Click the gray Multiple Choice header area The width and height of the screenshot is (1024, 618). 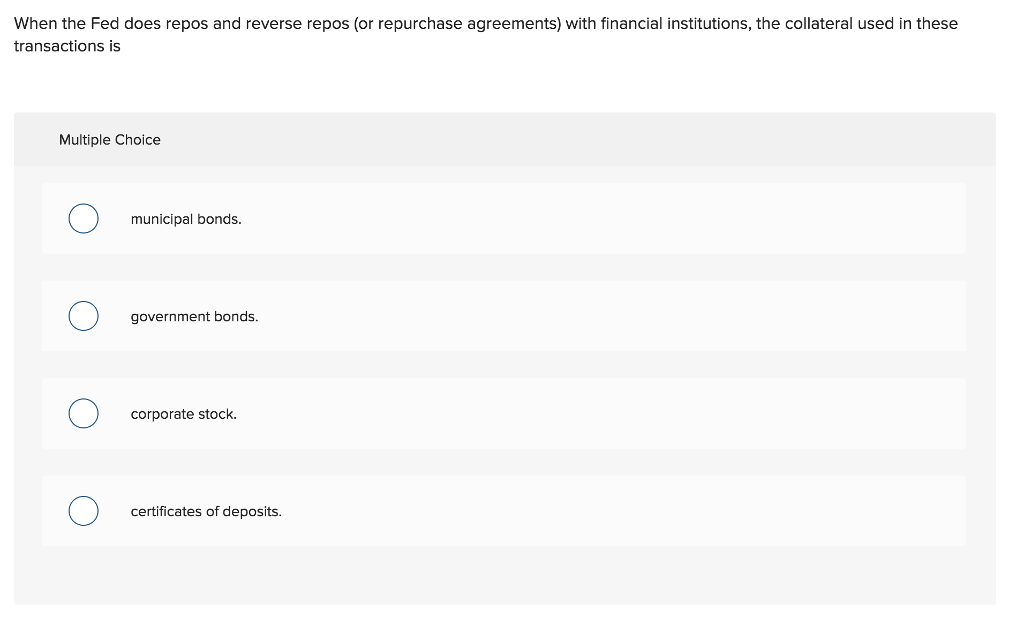point(504,140)
